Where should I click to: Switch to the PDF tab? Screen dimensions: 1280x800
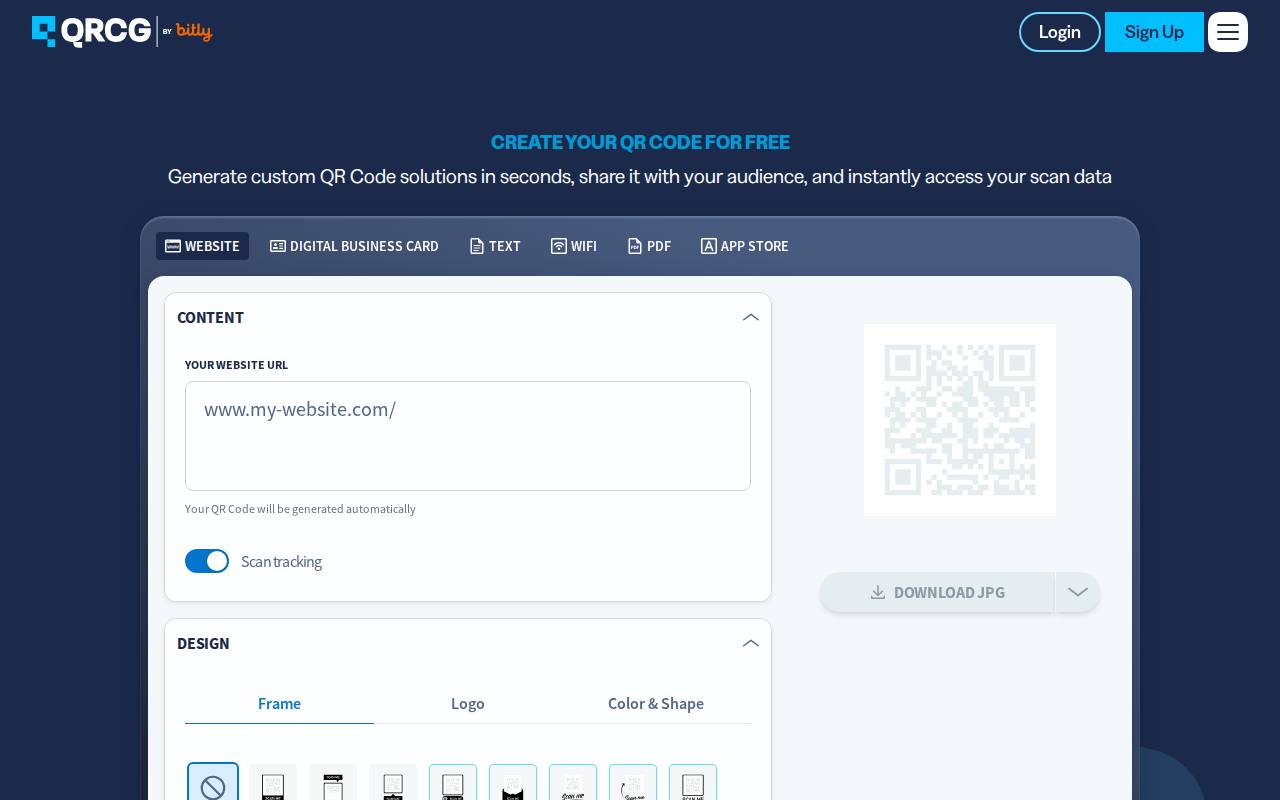click(649, 246)
